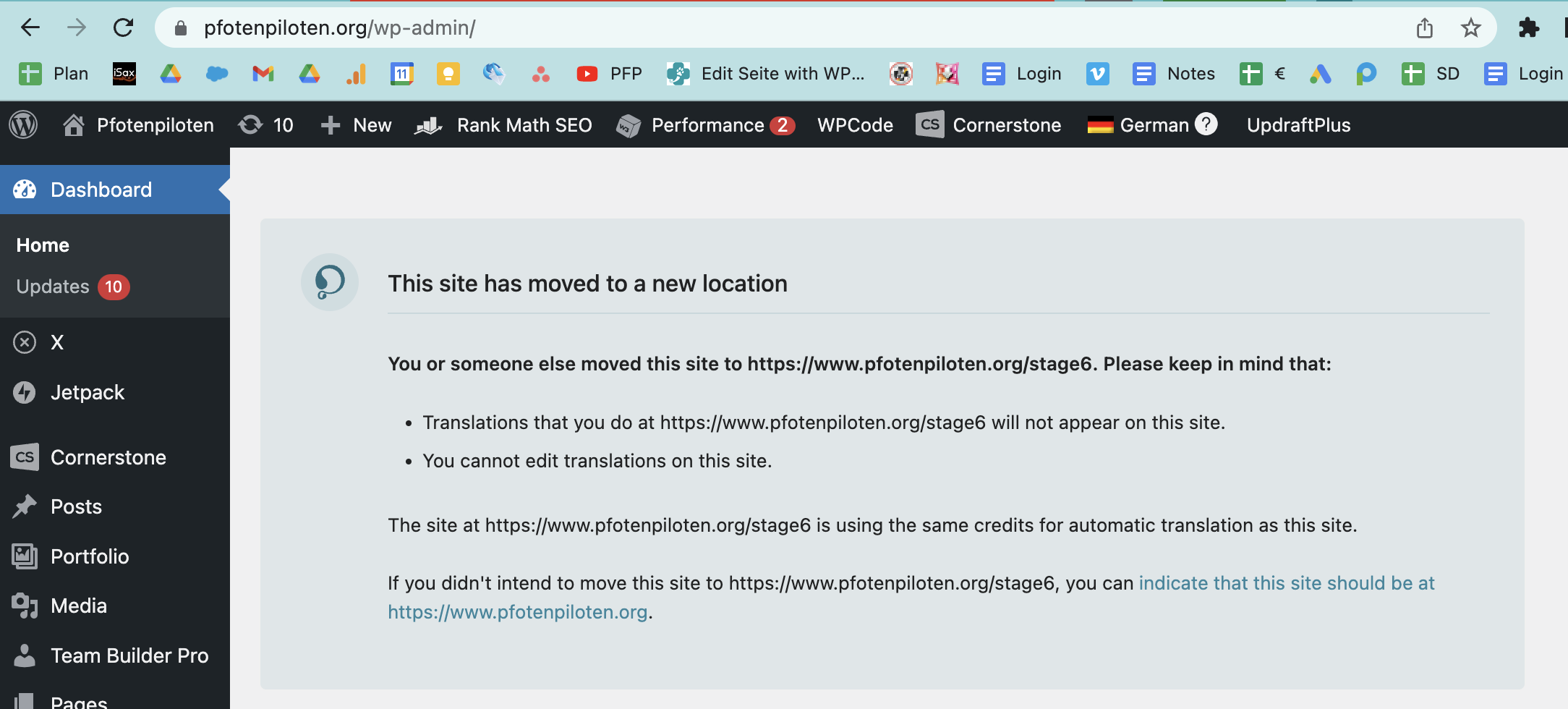Open the € spreadsheet bookmark
1568x709 pixels.
tap(1262, 74)
